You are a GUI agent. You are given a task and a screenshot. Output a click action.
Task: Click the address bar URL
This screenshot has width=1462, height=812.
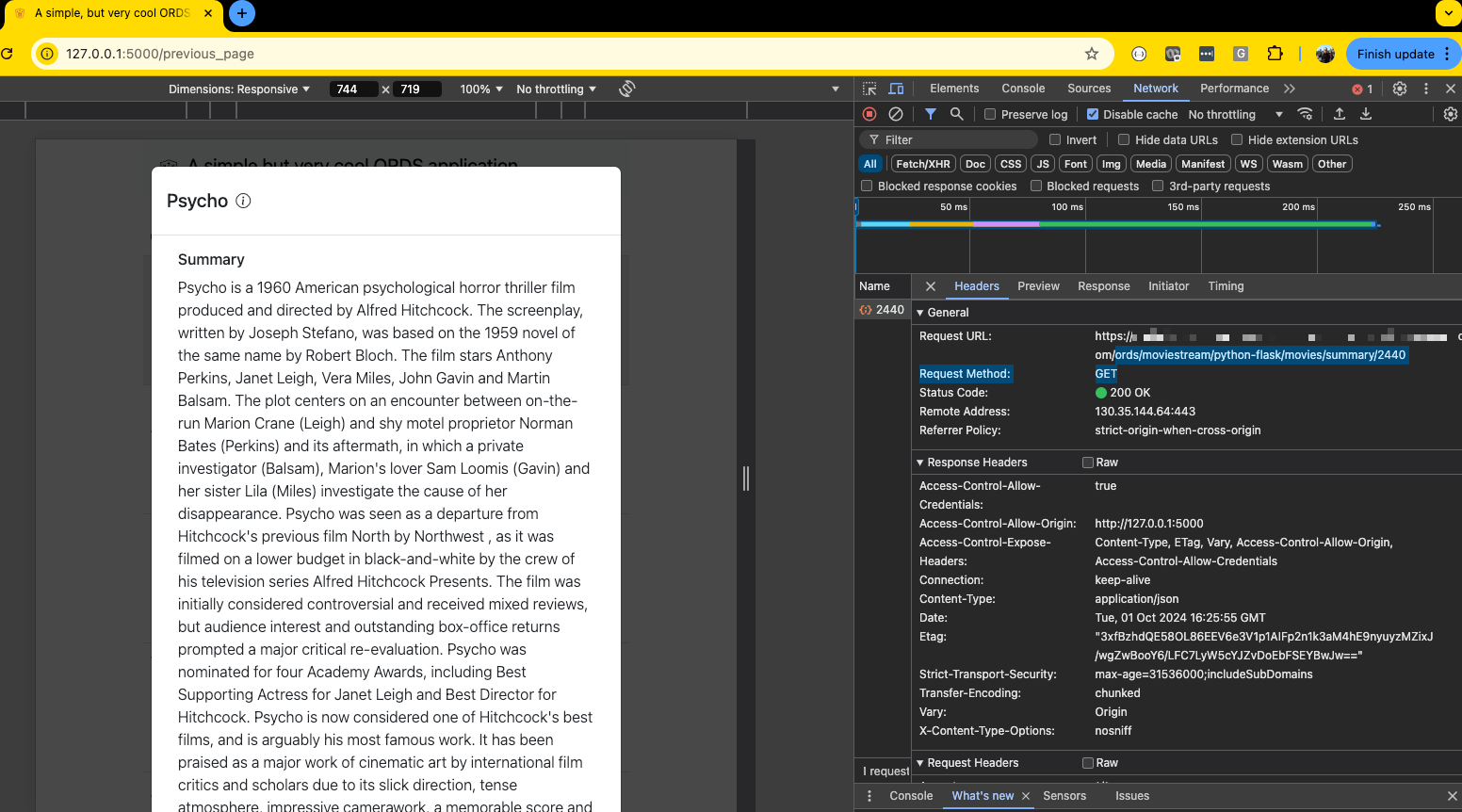click(160, 54)
